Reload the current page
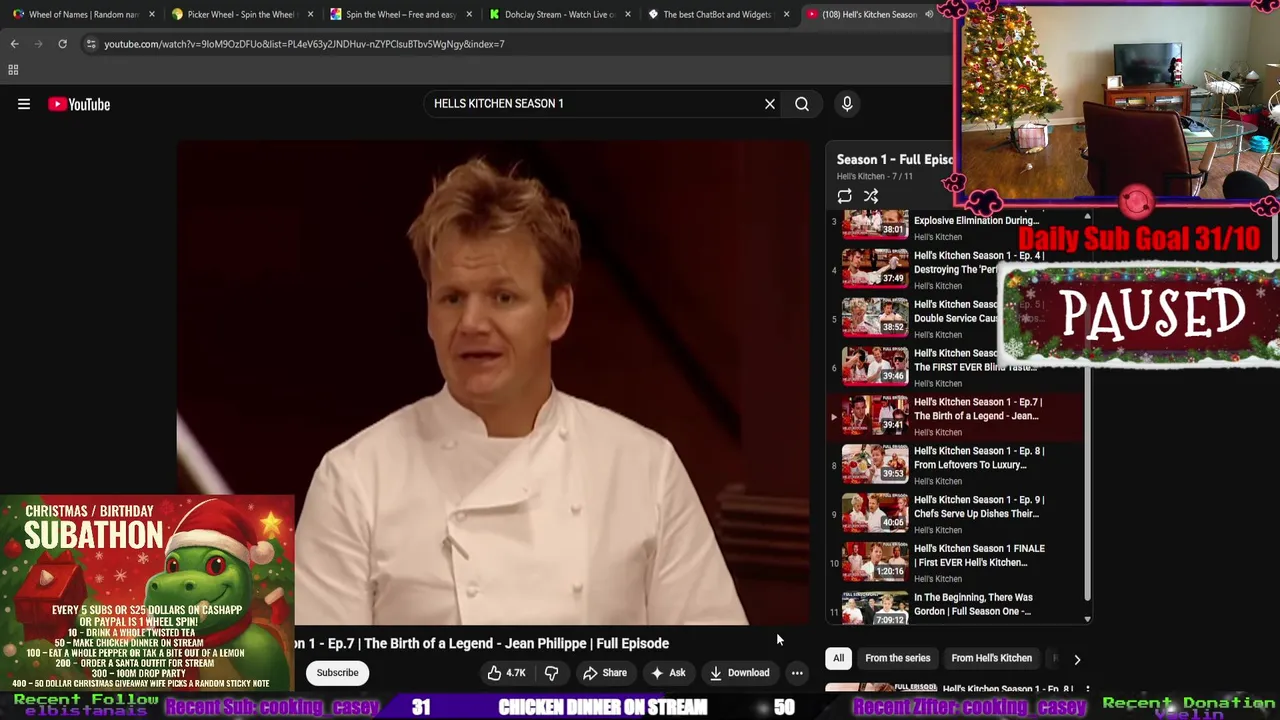Image resolution: width=1280 pixels, height=720 pixels. [x=62, y=44]
